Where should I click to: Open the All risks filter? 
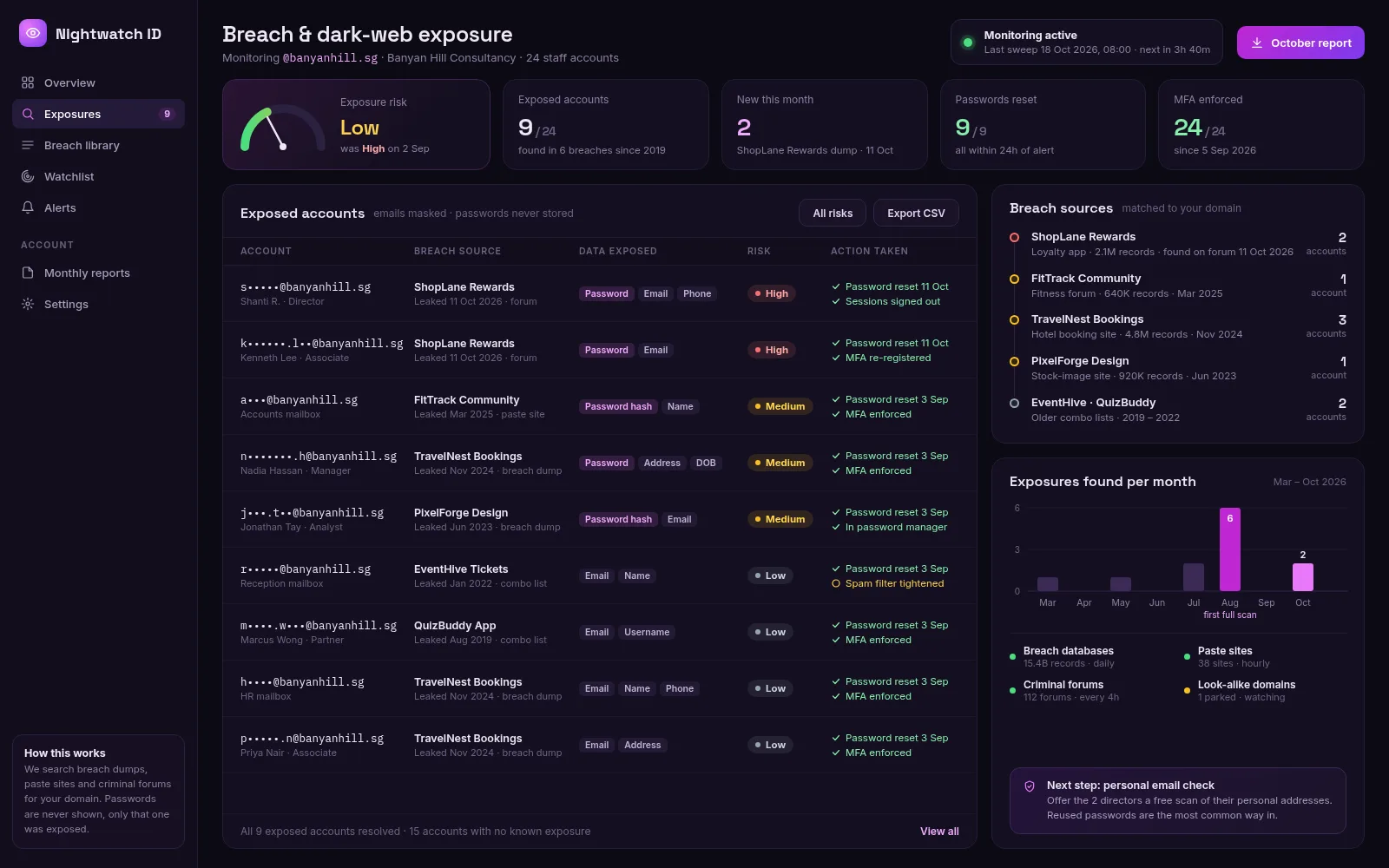[x=833, y=213]
